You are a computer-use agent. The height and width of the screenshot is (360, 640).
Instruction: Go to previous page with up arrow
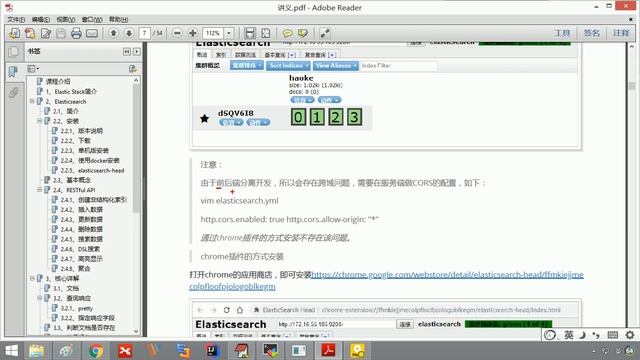tap(113, 33)
